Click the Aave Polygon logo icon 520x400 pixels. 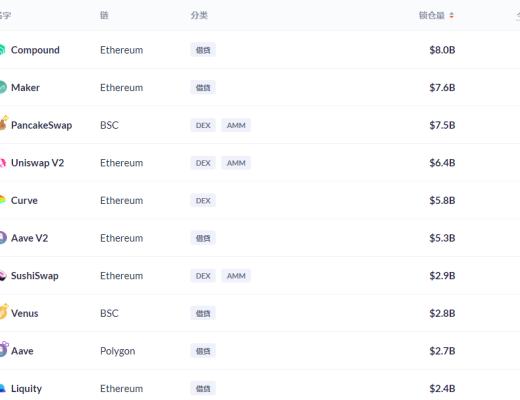click(x=4, y=349)
